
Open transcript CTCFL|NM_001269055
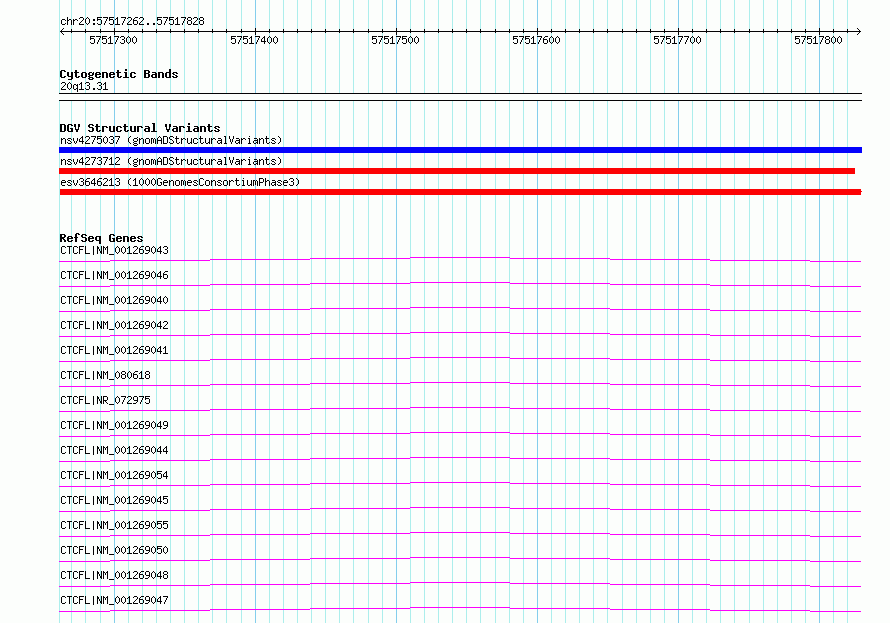(114, 525)
